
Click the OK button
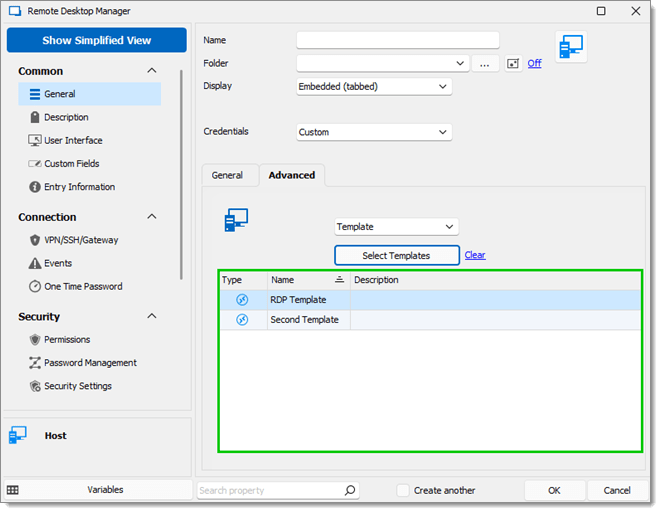point(554,490)
